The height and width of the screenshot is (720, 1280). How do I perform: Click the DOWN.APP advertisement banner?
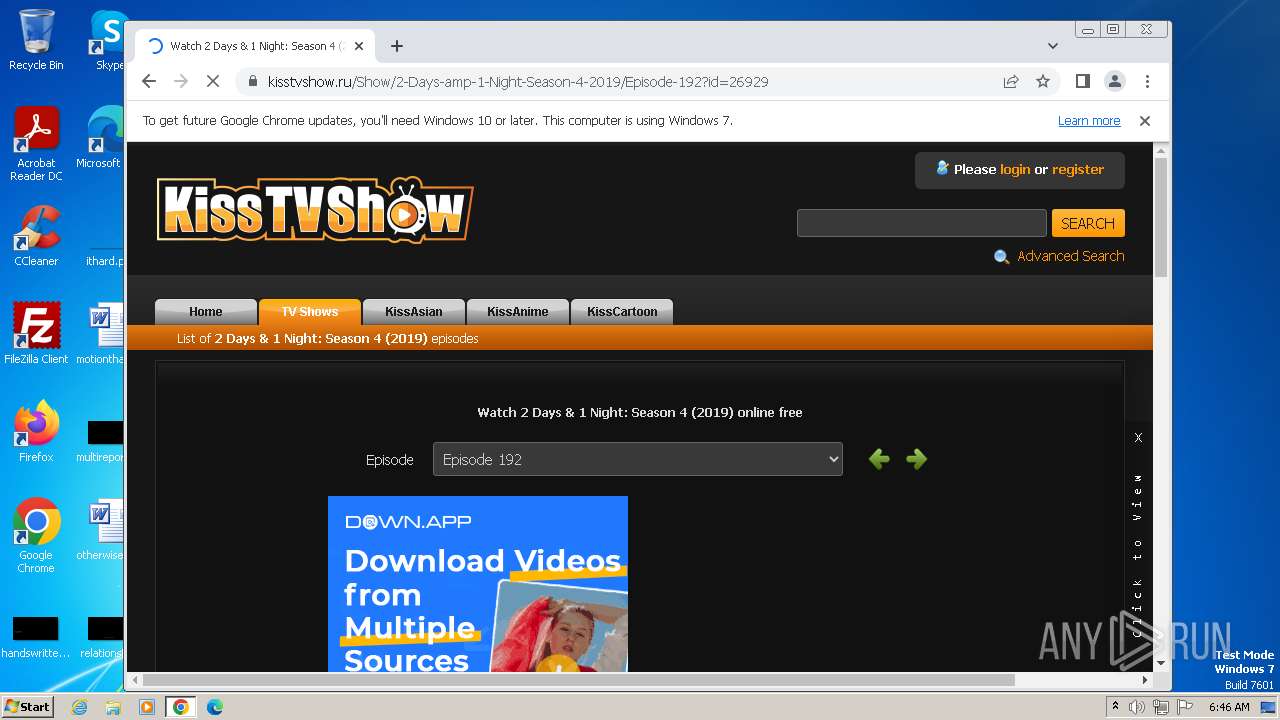(478, 584)
